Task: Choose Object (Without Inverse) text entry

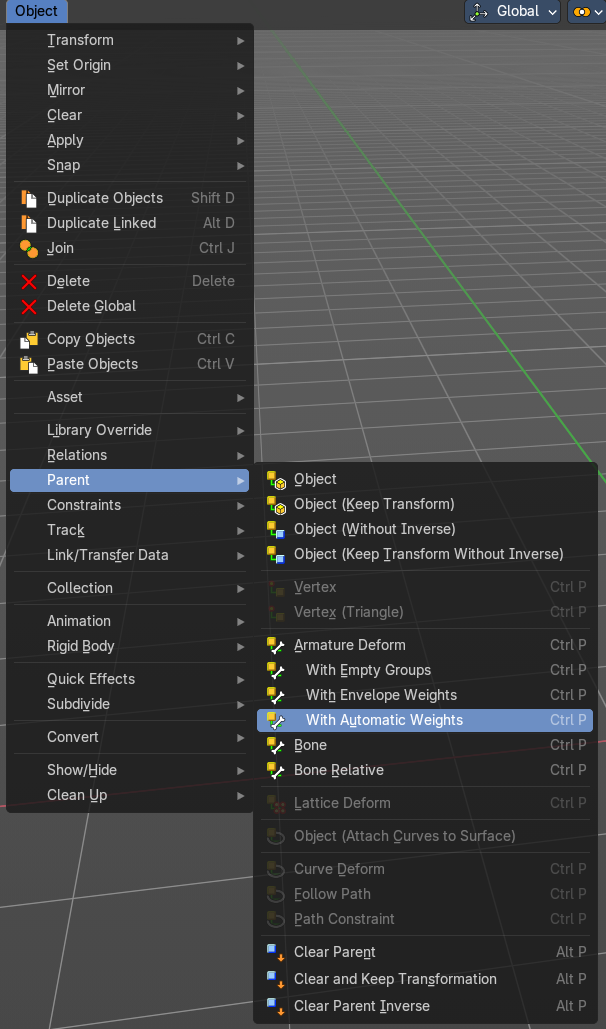Action: (x=375, y=529)
